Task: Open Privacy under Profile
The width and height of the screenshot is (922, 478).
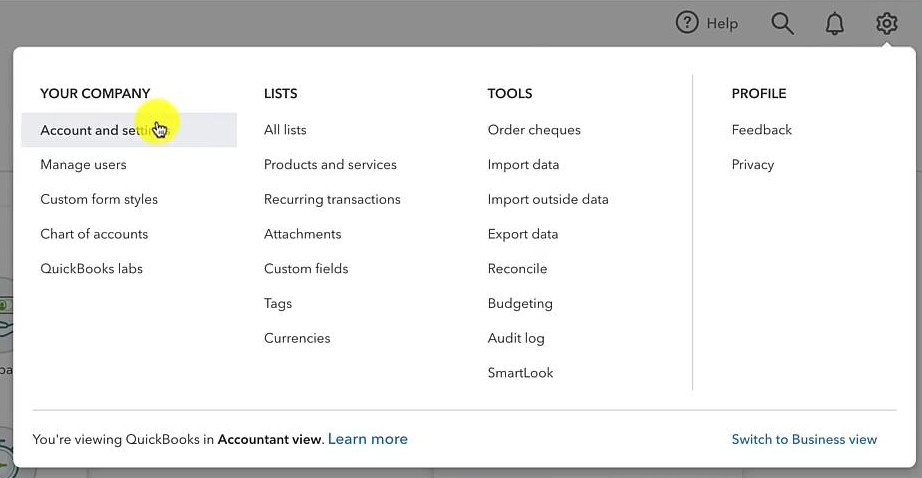Action: (753, 165)
